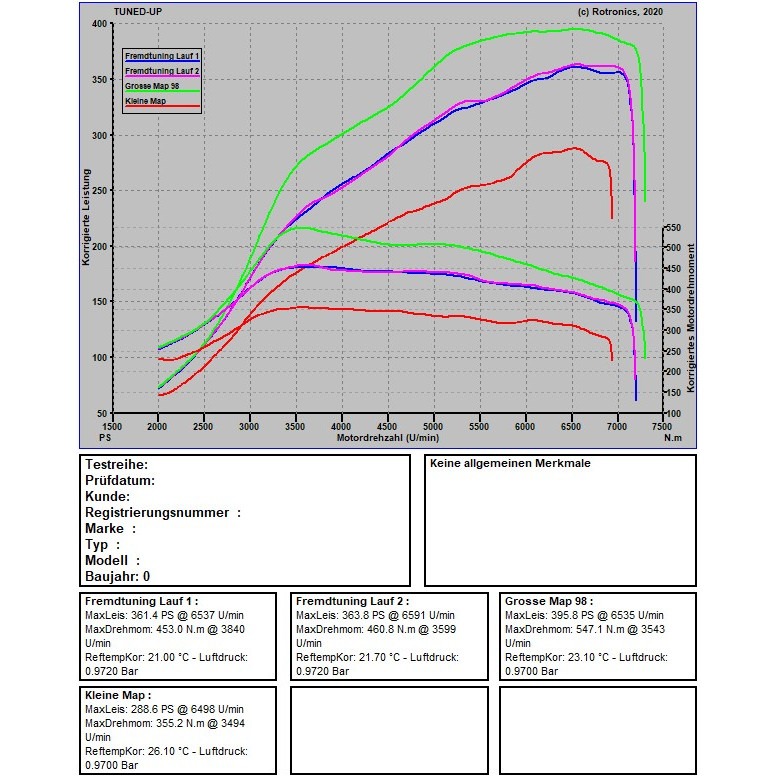Click the 2500 rpm axis tick

tap(203, 426)
